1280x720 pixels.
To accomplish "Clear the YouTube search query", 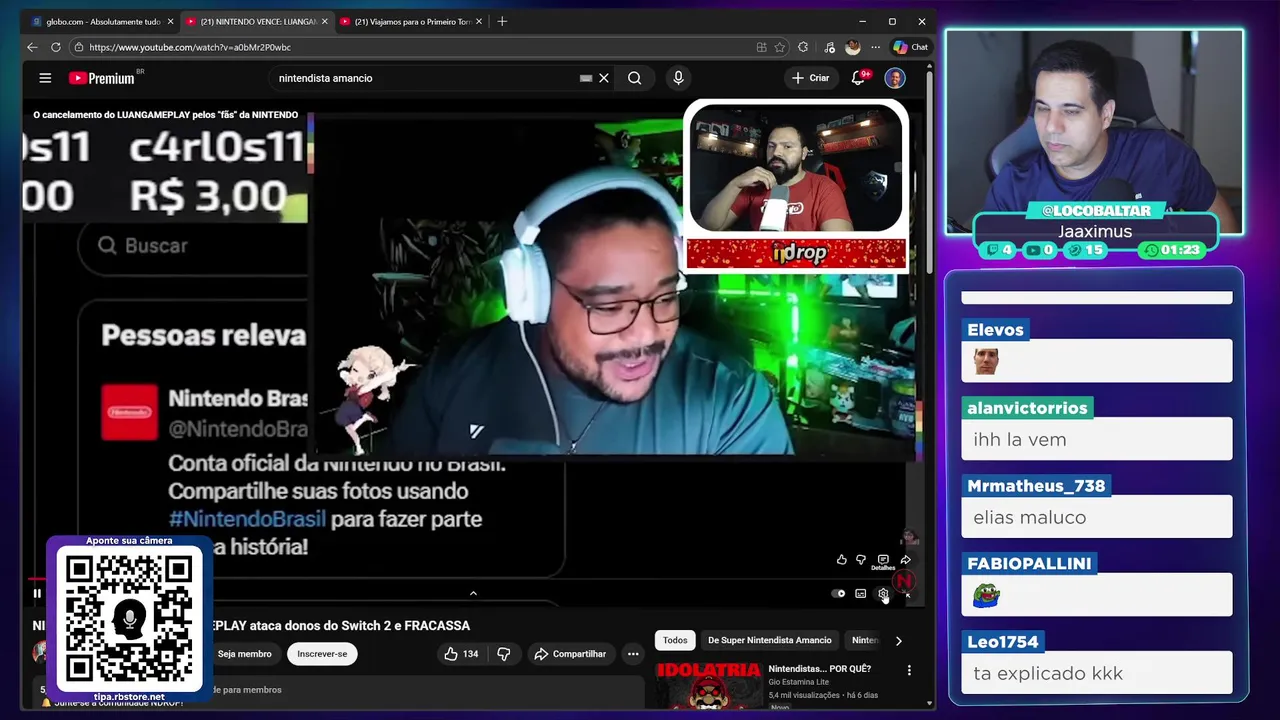I will point(604,78).
